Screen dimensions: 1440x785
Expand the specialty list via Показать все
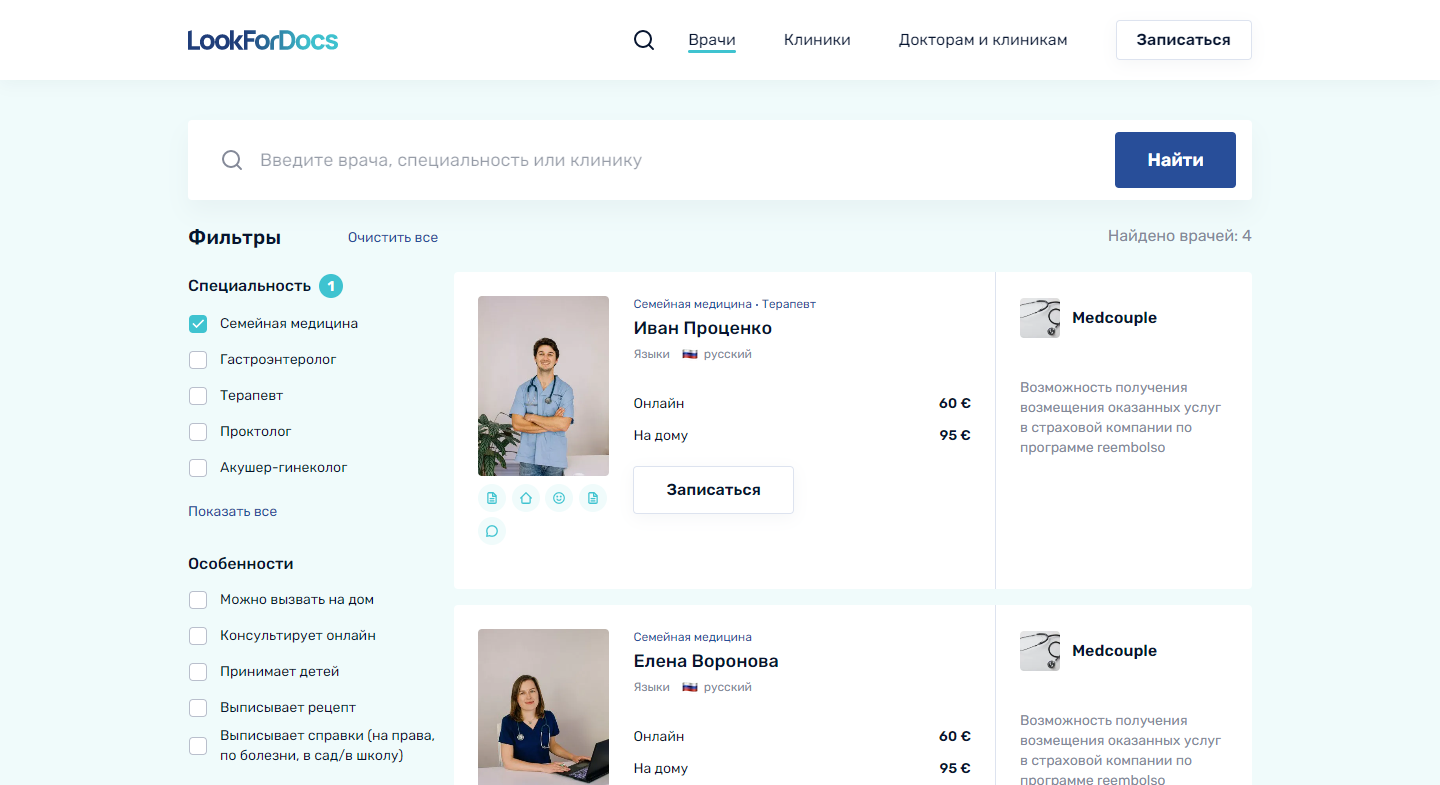pos(232,511)
